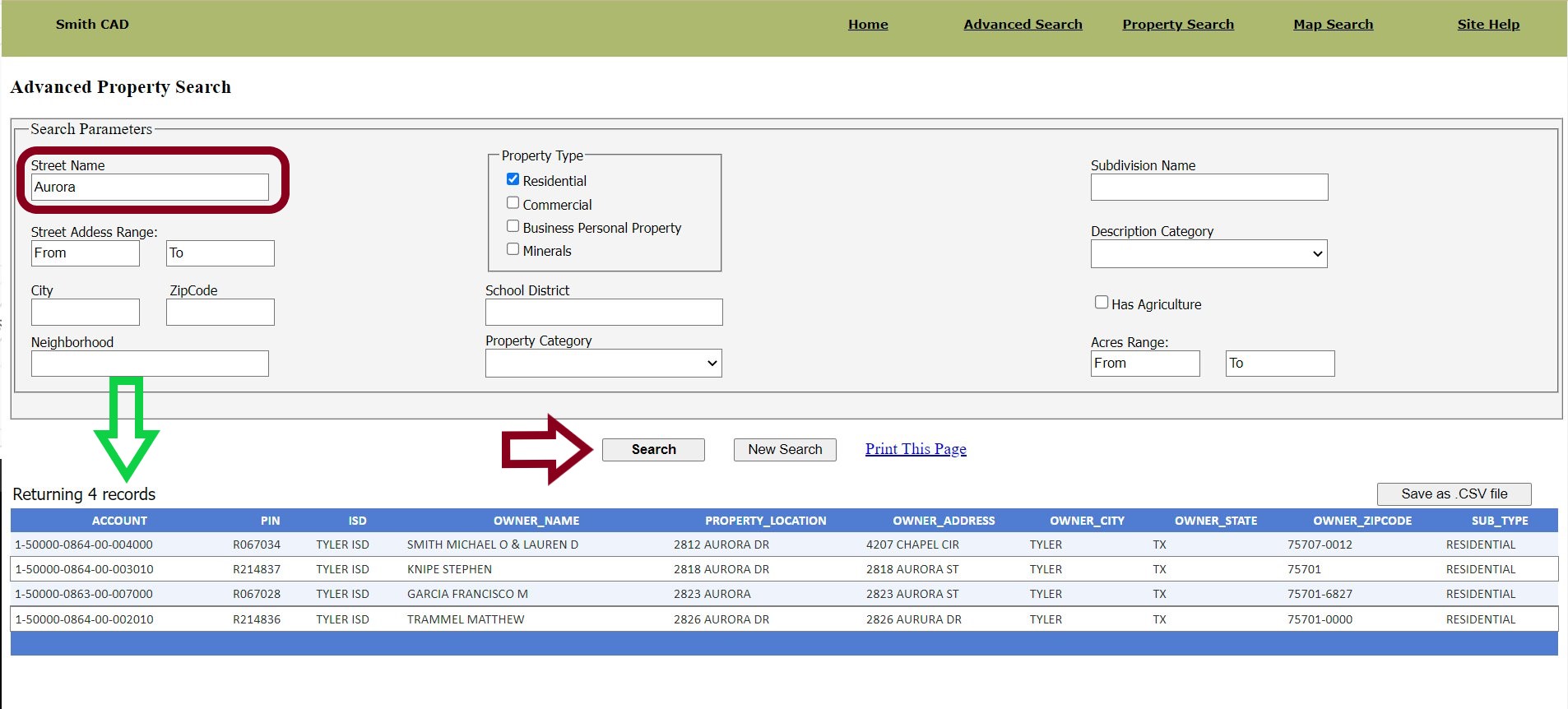Select zipcode 75701-0000

click(1320, 619)
